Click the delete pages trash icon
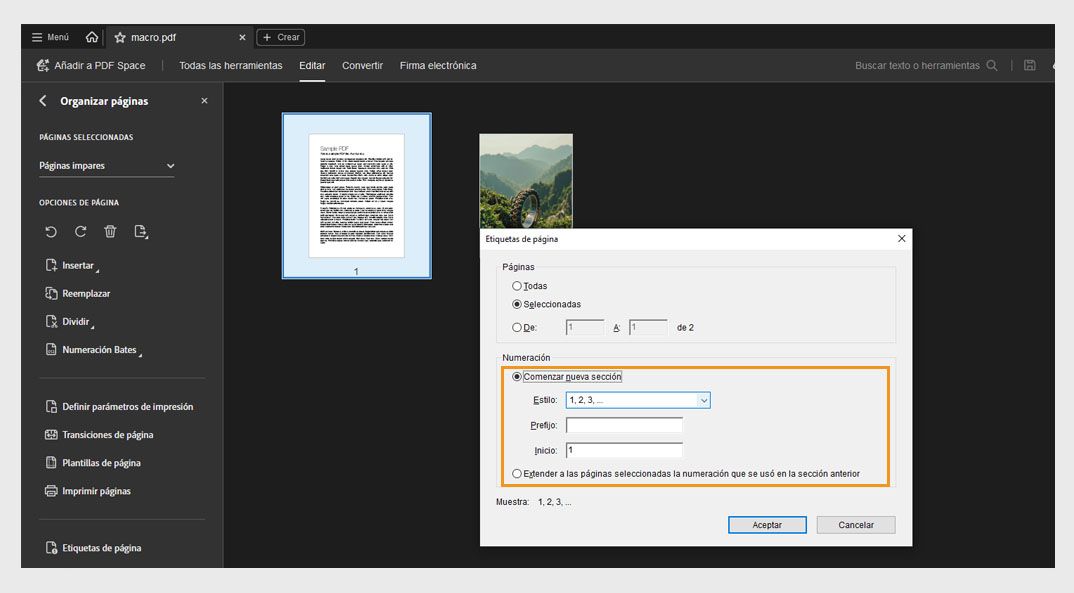Viewport: 1074px width, 593px height. [110, 231]
